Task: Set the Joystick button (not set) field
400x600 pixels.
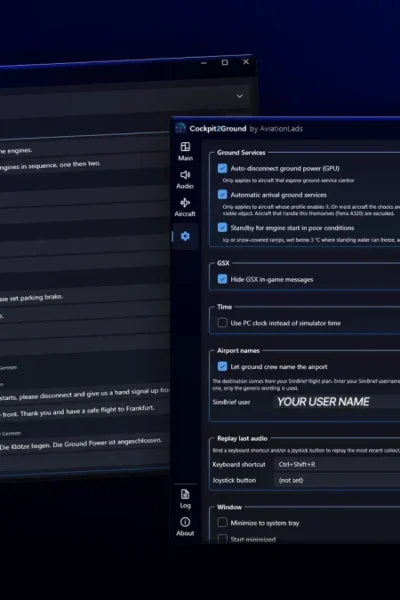Action: [x=337, y=480]
